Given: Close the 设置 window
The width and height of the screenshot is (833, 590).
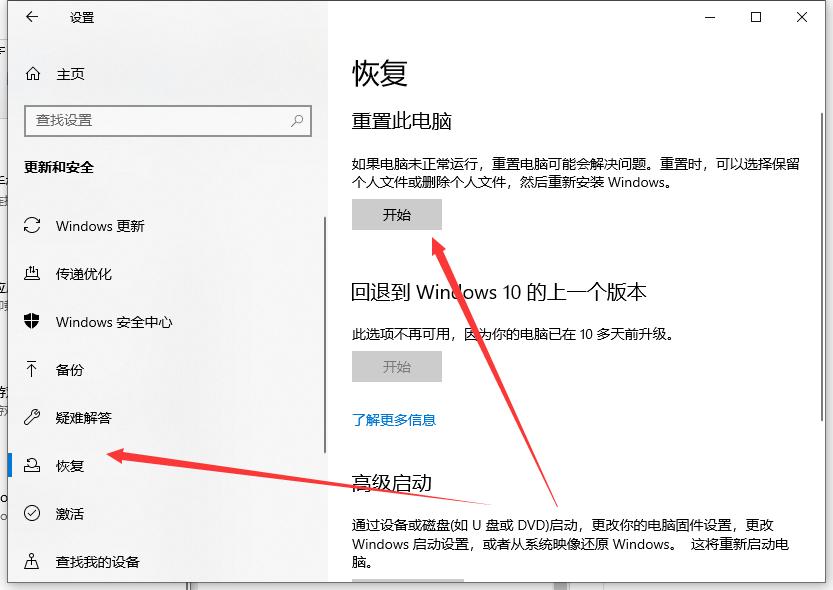Looking at the screenshot, I should pos(802,17).
